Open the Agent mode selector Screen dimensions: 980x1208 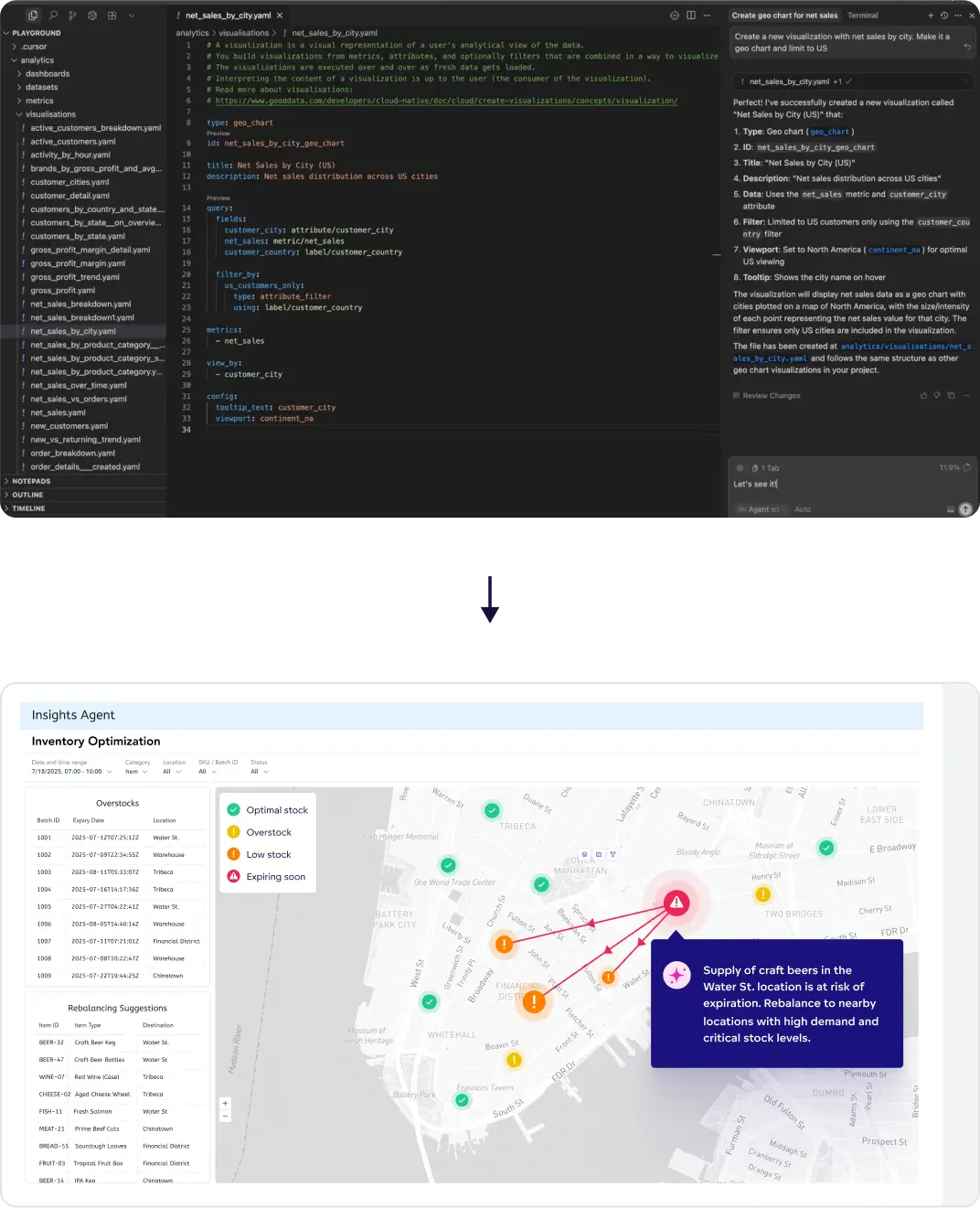point(759,509)
